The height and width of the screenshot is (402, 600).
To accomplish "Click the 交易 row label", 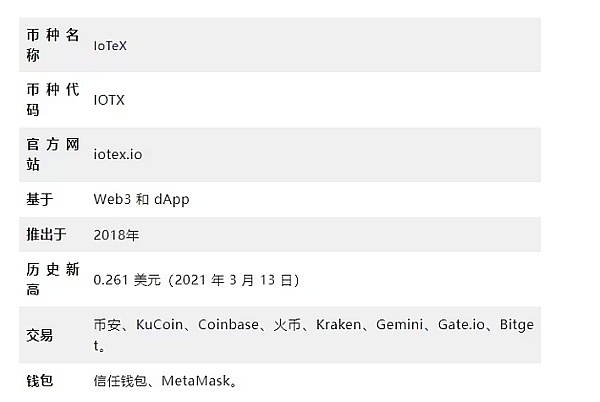I will (x=40, y=335).
